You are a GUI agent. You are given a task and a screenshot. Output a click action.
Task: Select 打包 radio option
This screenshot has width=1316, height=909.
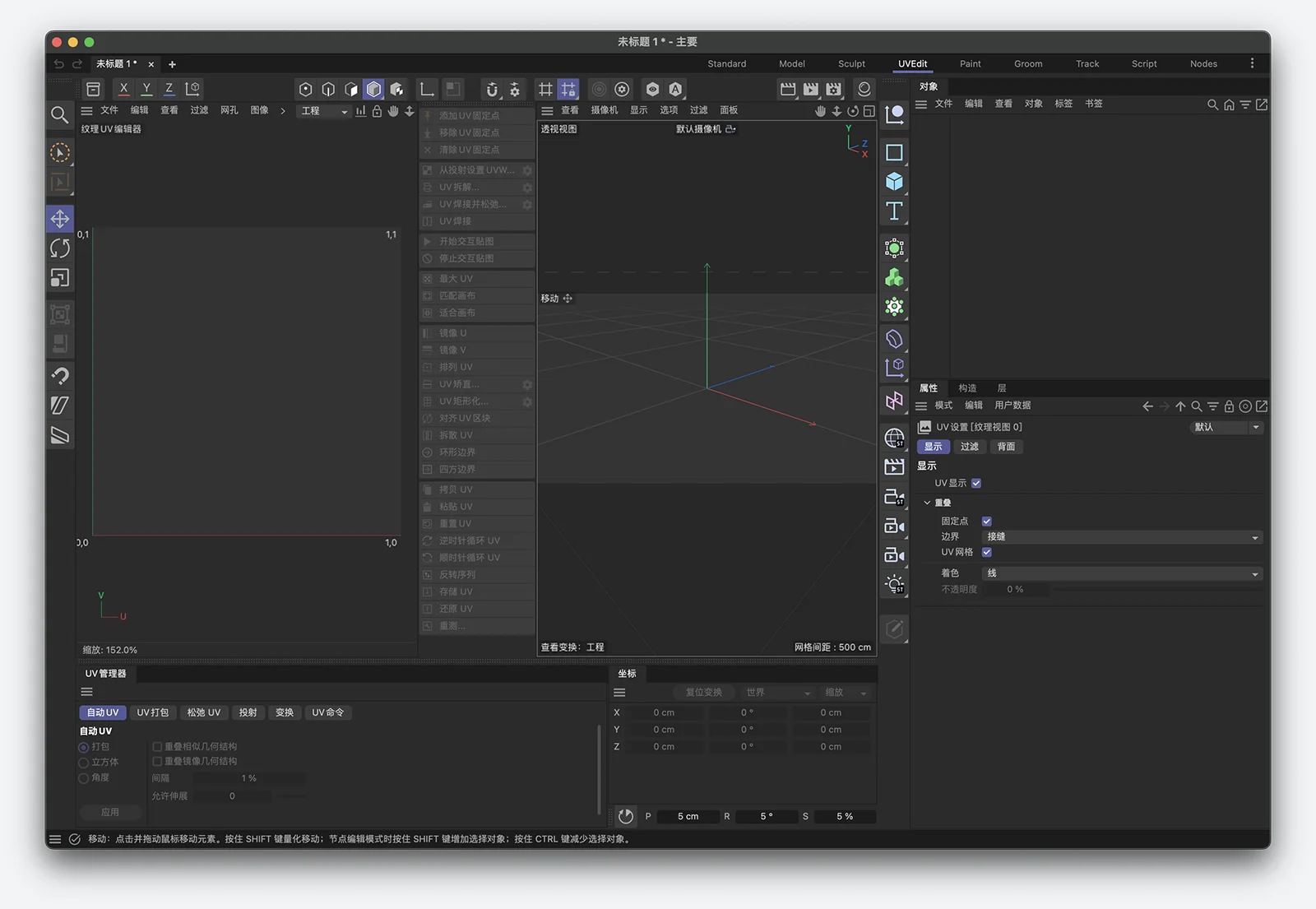pos(83,748)
